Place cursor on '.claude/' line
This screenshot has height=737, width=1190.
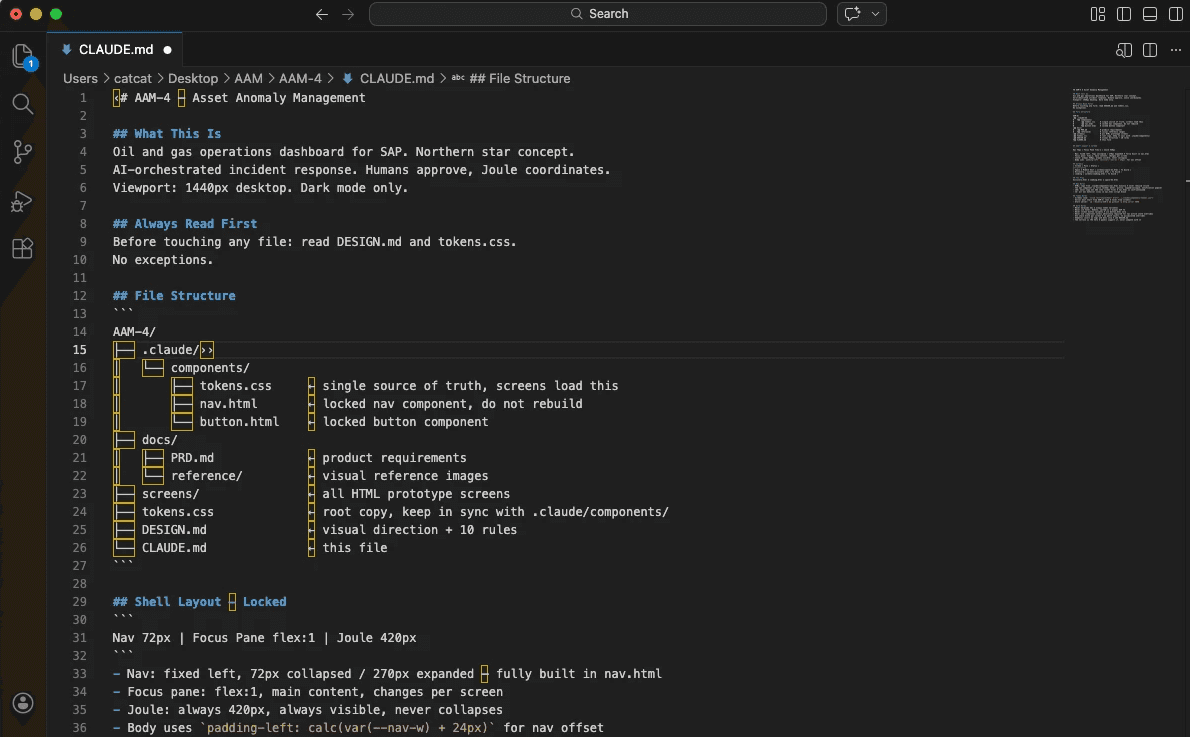(x=170, y=350)
